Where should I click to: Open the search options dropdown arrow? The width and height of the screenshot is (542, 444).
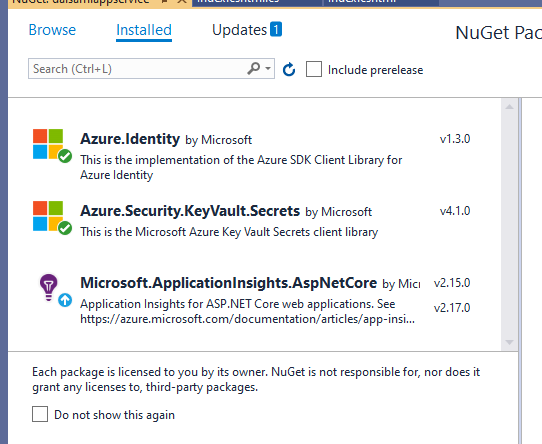[268, 68]
